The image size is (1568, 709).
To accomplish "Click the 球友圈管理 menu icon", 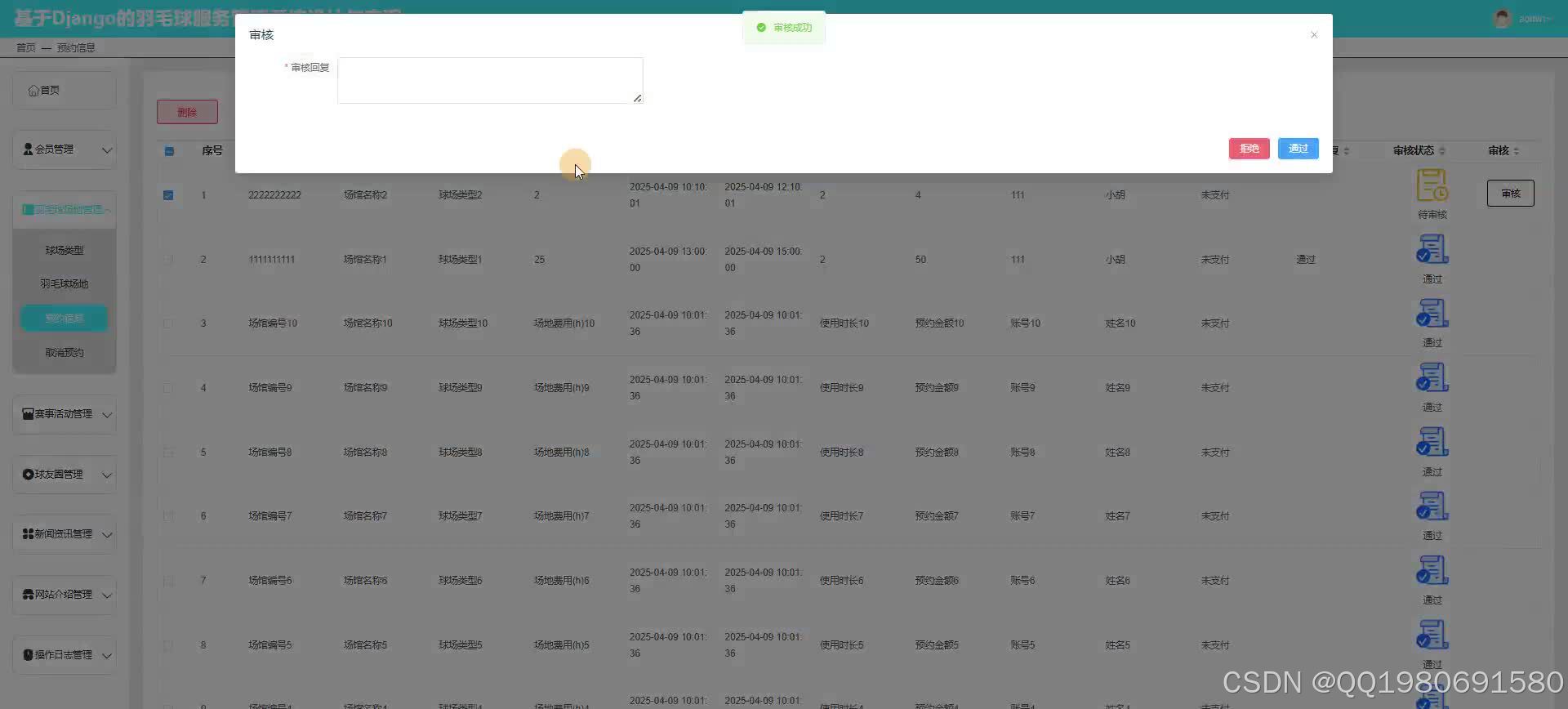I will pyautogui.click(x=28, y=475).
